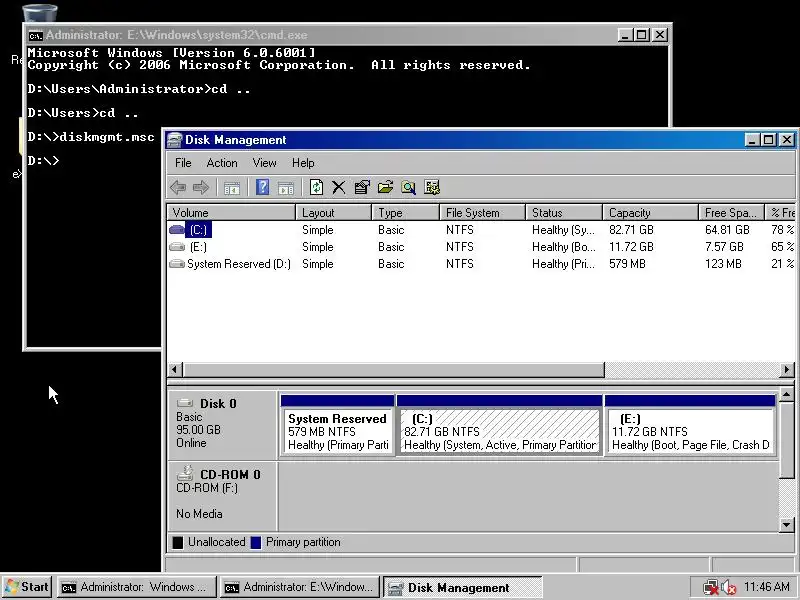Click the settings list toolbar icon
800x600 pixels.
[x=432, y=187]
